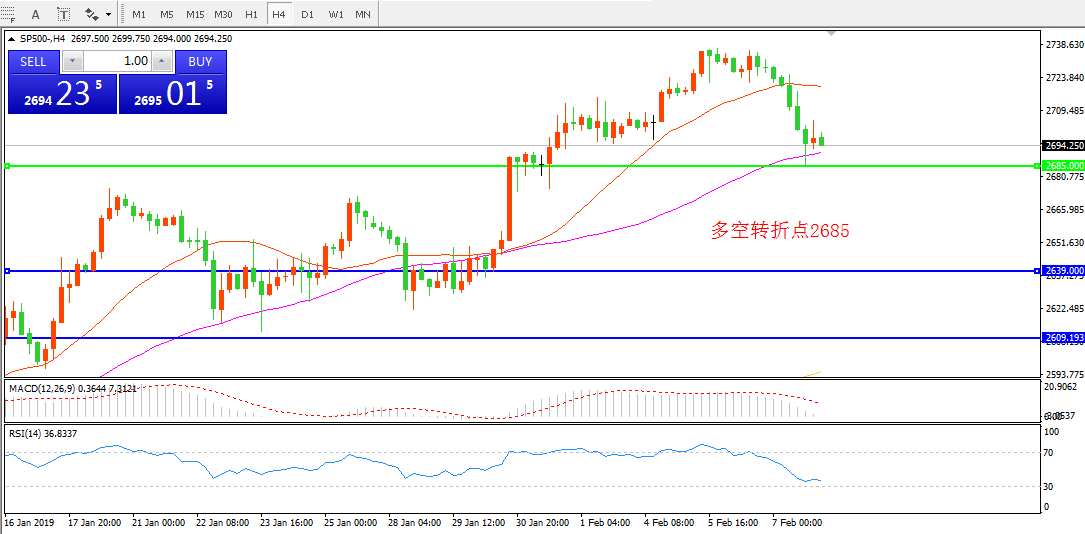The width and height of the screenshot is (1085, 534).
Task: Select the MN monthly timeframe
Action: point(364,14)
